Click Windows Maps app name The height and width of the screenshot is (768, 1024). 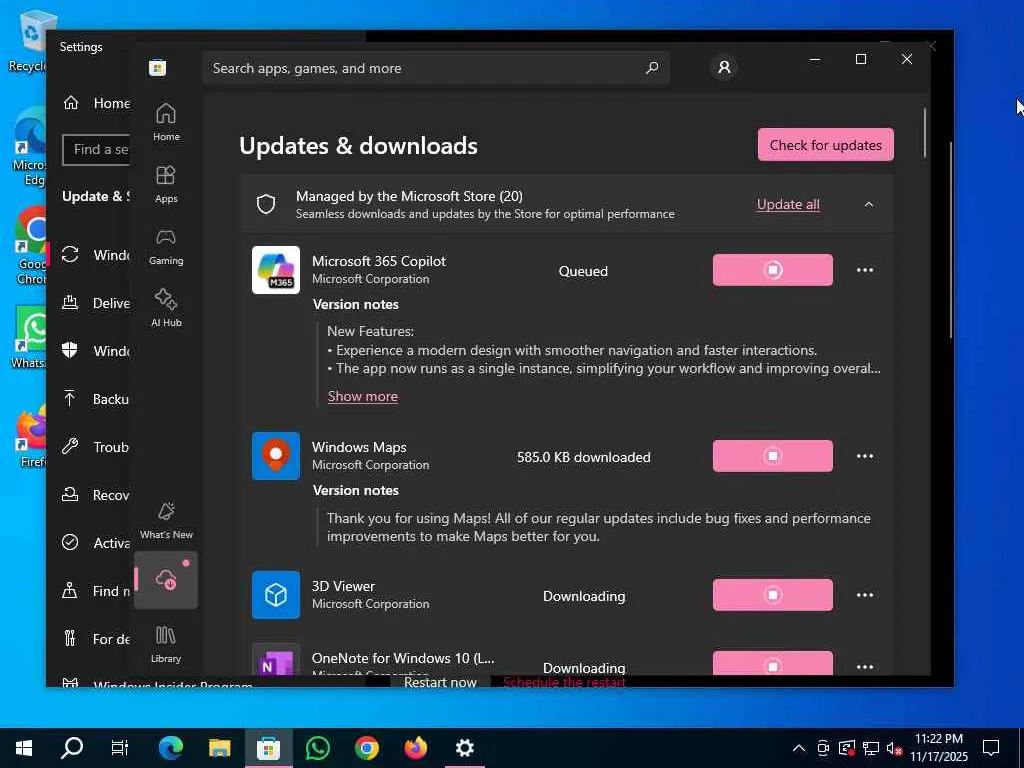[x=359, y=447]
